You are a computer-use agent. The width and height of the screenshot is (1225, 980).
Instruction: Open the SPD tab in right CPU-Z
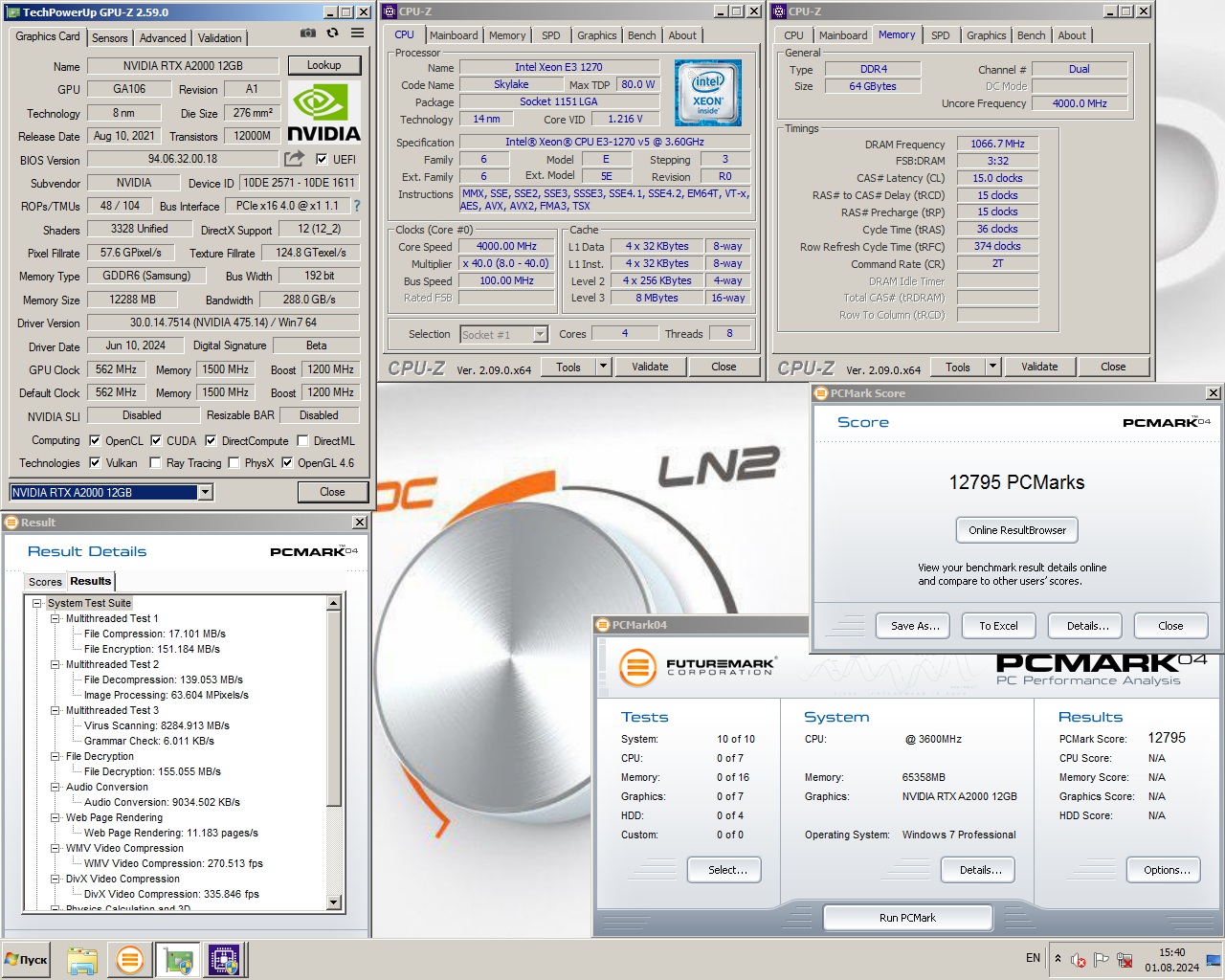(x=941, y=35)
